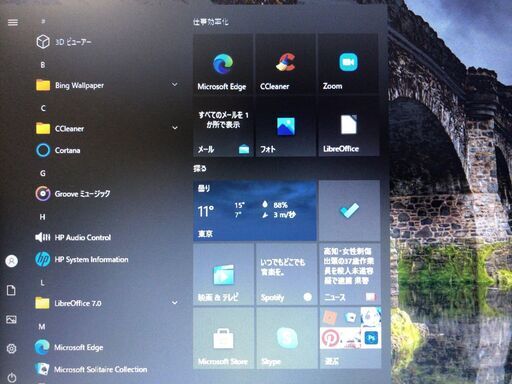Jump using the letter M header

[x=42, y=327]
